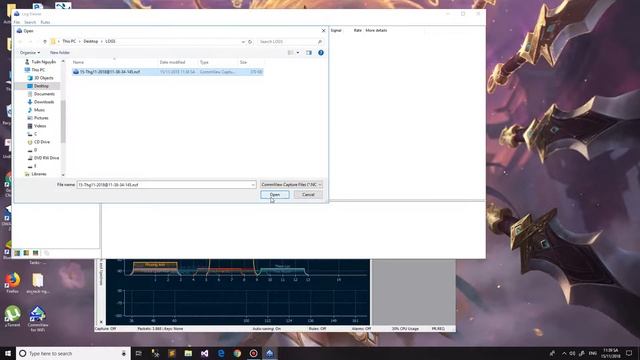Click the refresh icon in address bar

pos(250,42)
